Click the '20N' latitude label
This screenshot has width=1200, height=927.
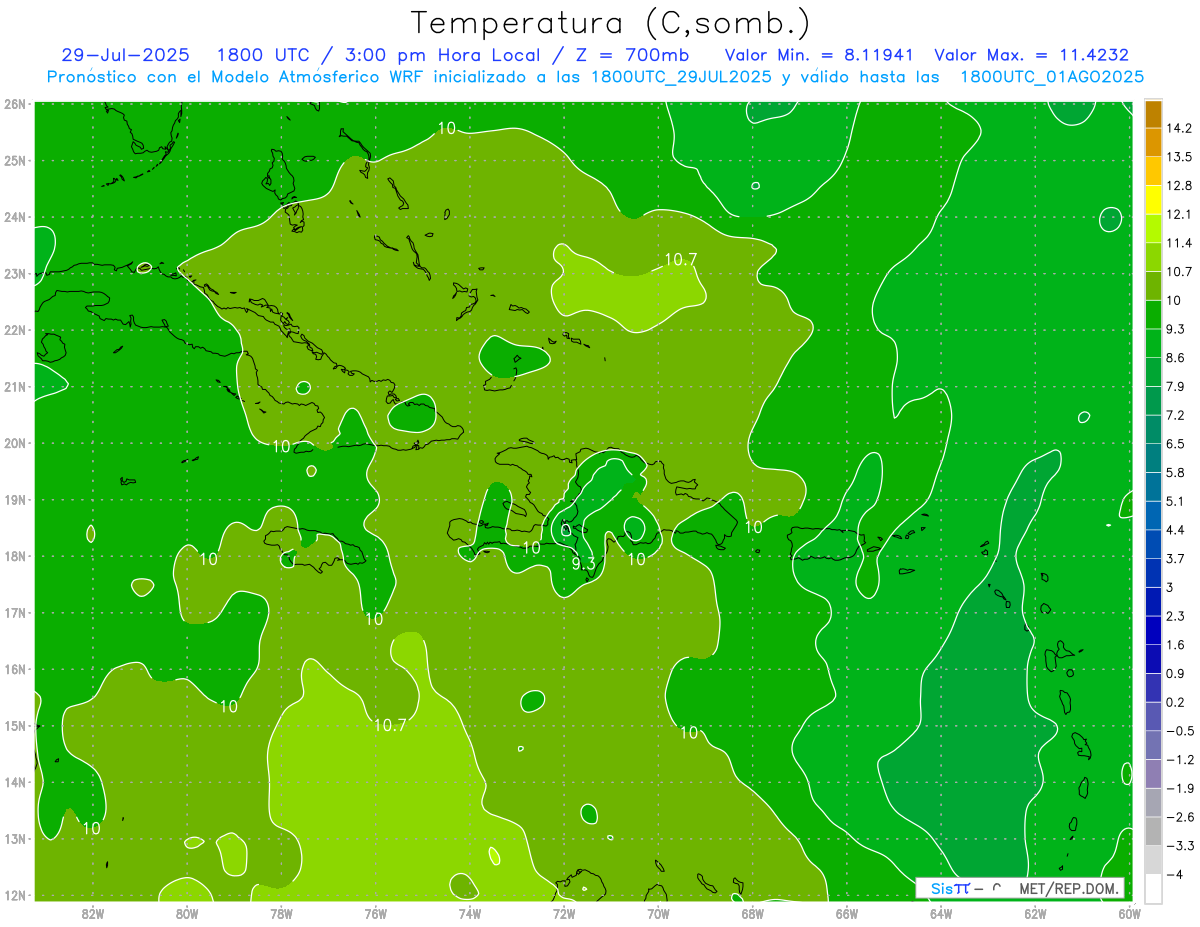coord(15,443)
